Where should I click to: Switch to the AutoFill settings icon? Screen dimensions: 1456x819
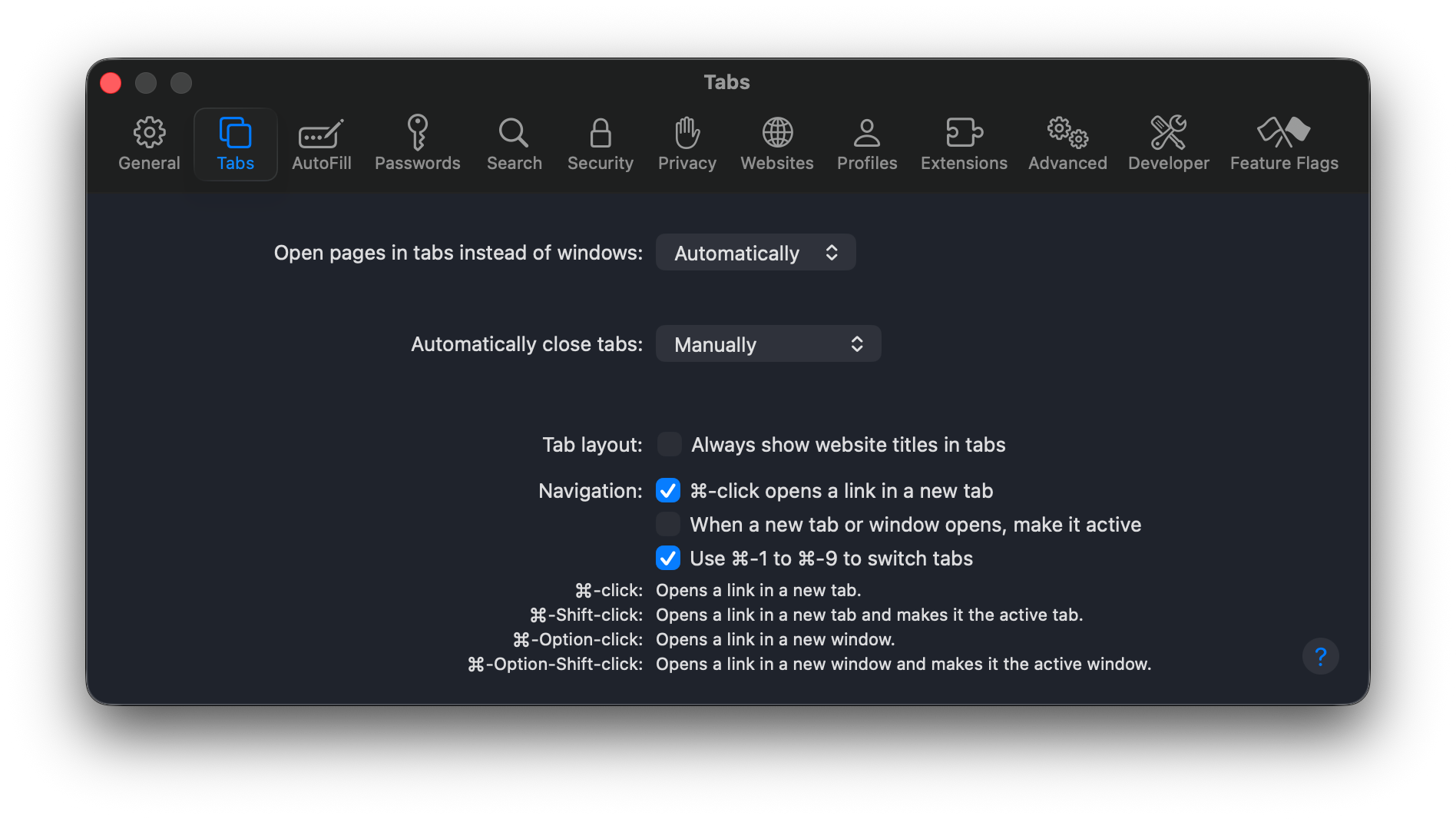321,143
